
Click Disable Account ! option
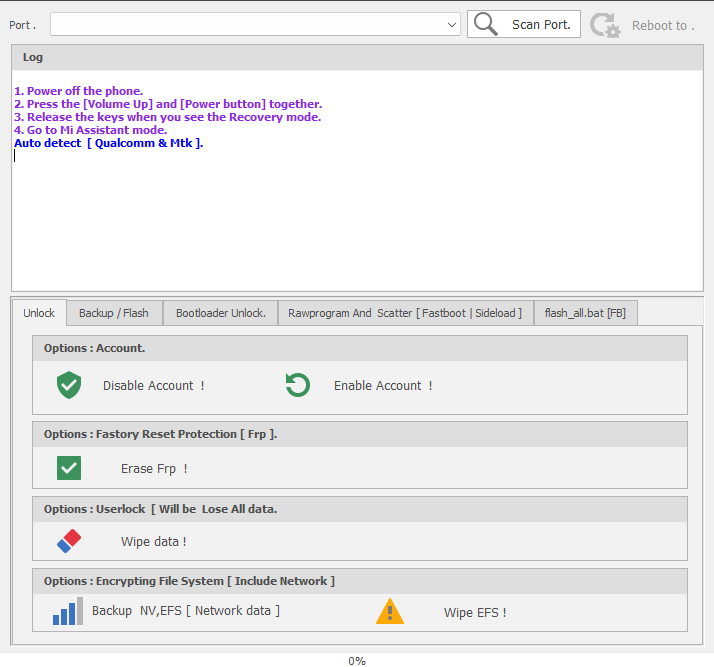[153, 386]
